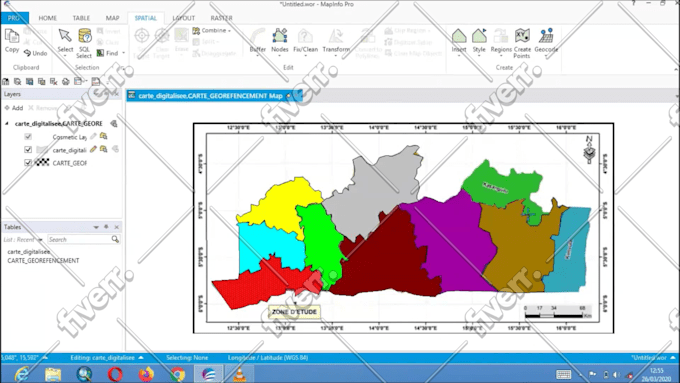Click the editable pencil icon for carte_digitali layer
Viewport: 680px width, 383px height.
tap(93, 149)
